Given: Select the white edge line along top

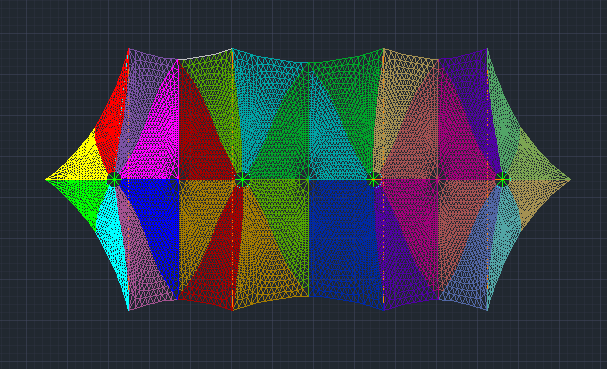Looking at the screenshot, I should (x=205, y=55).
